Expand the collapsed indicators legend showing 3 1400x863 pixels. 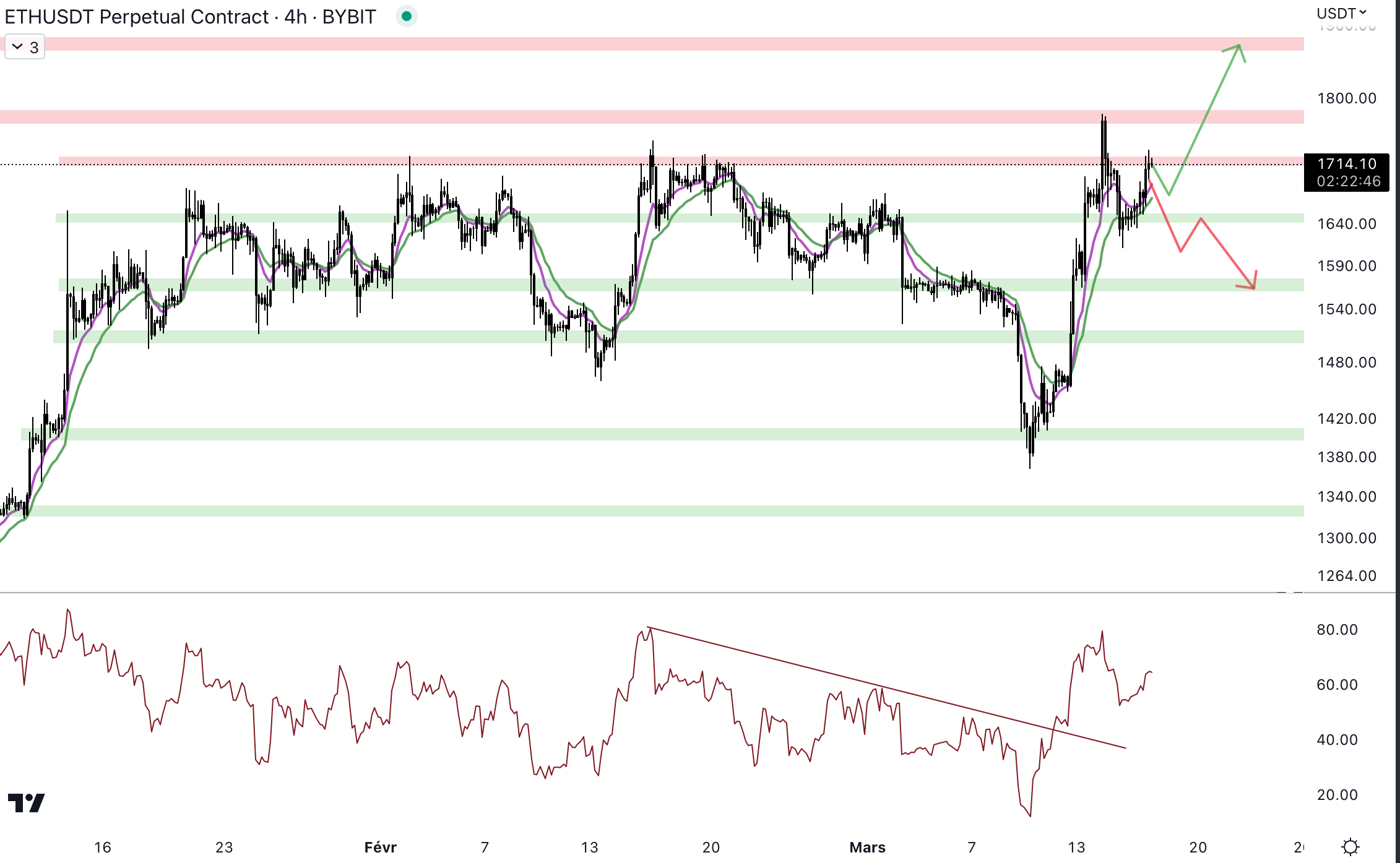[25, 47]
